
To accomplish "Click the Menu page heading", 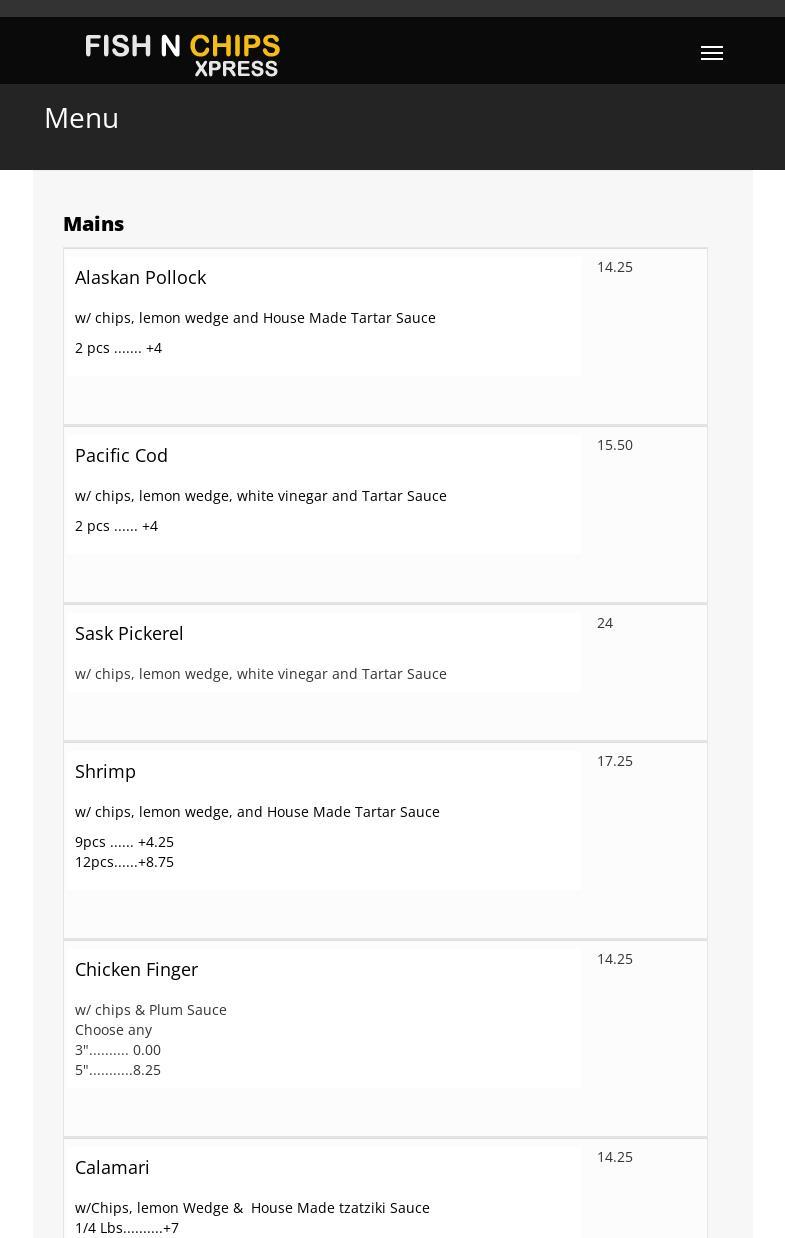I will (x=81, y=118).
